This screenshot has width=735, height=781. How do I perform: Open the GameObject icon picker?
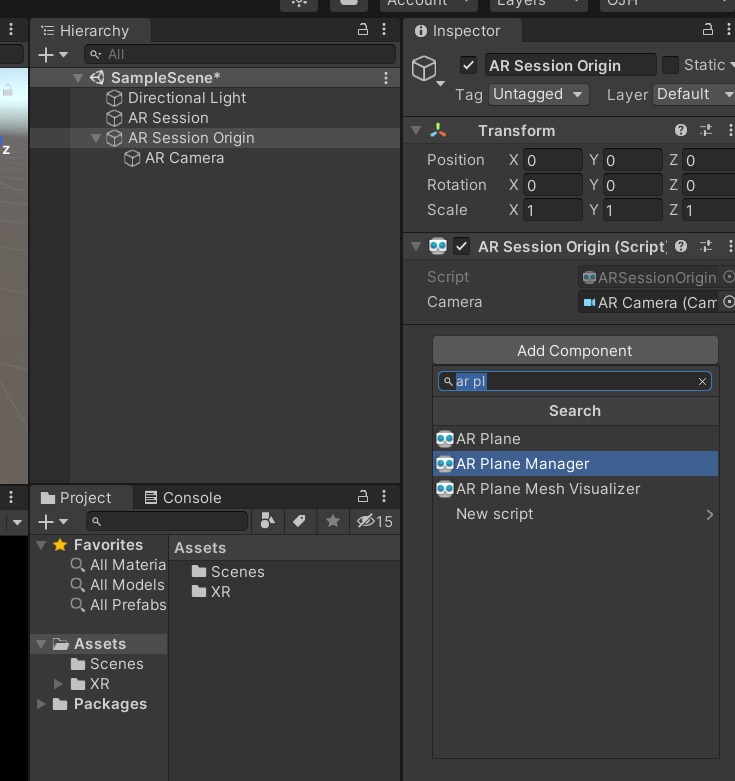pyautogui.click(x=428, y=70)
